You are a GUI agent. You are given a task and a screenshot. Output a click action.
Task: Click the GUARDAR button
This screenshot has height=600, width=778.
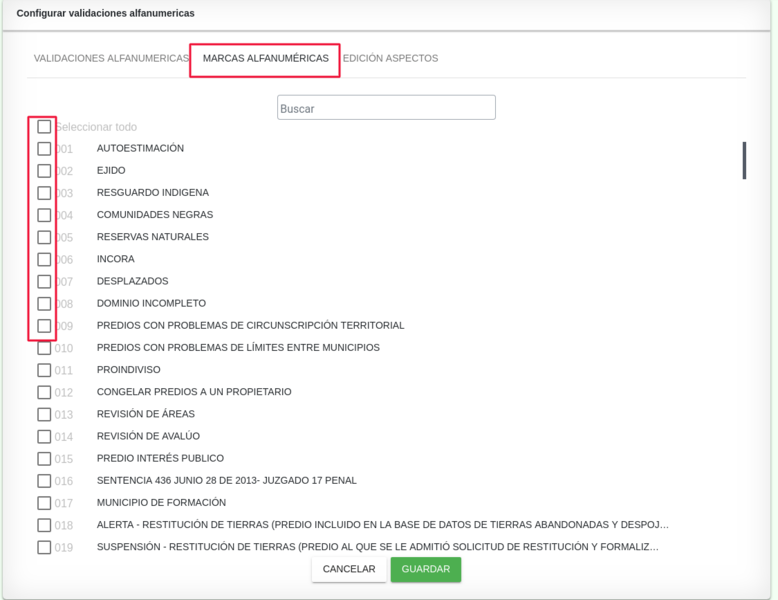tap(426, 569)
